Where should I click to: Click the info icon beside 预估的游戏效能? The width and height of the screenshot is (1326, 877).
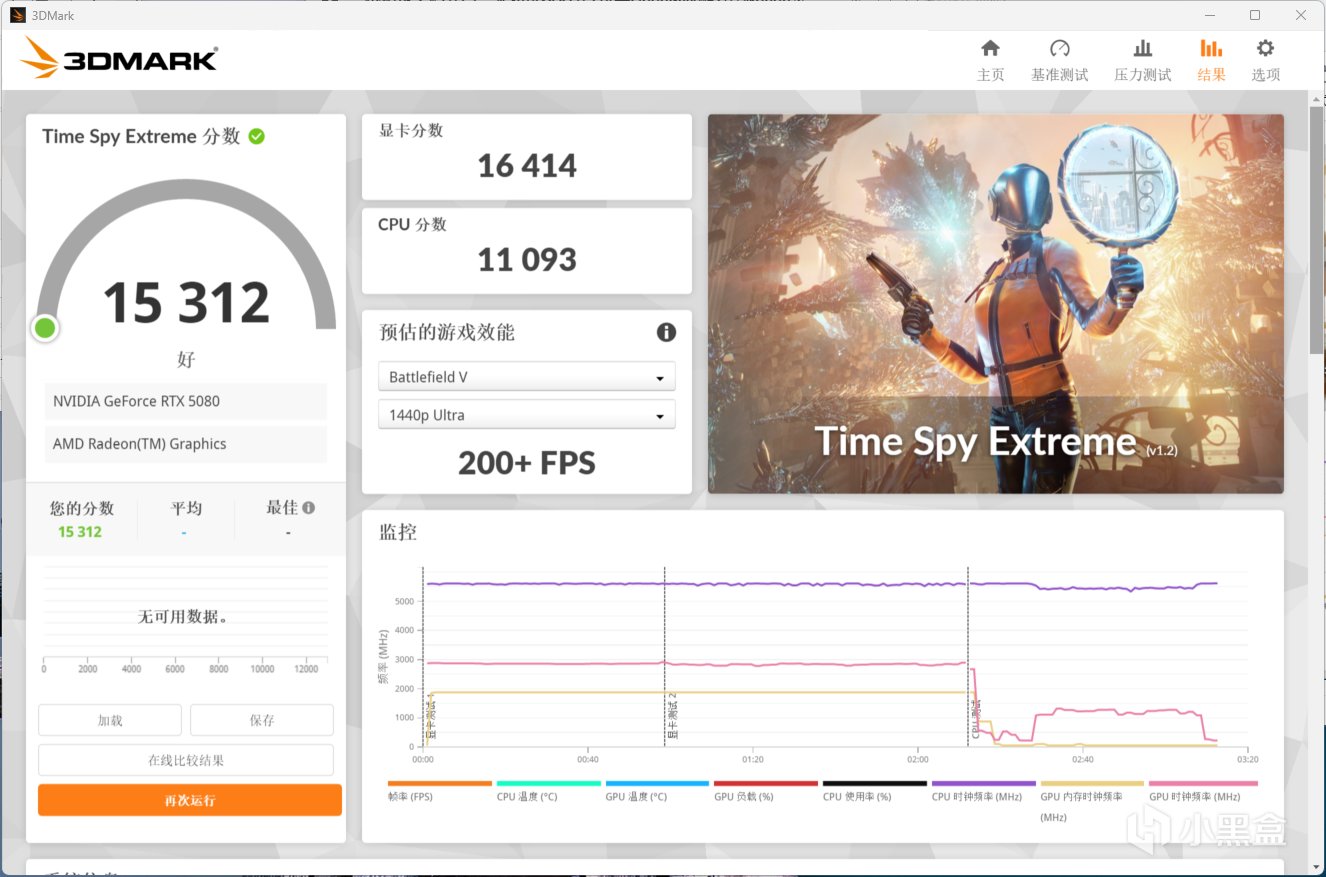click(x=666, y=333)
